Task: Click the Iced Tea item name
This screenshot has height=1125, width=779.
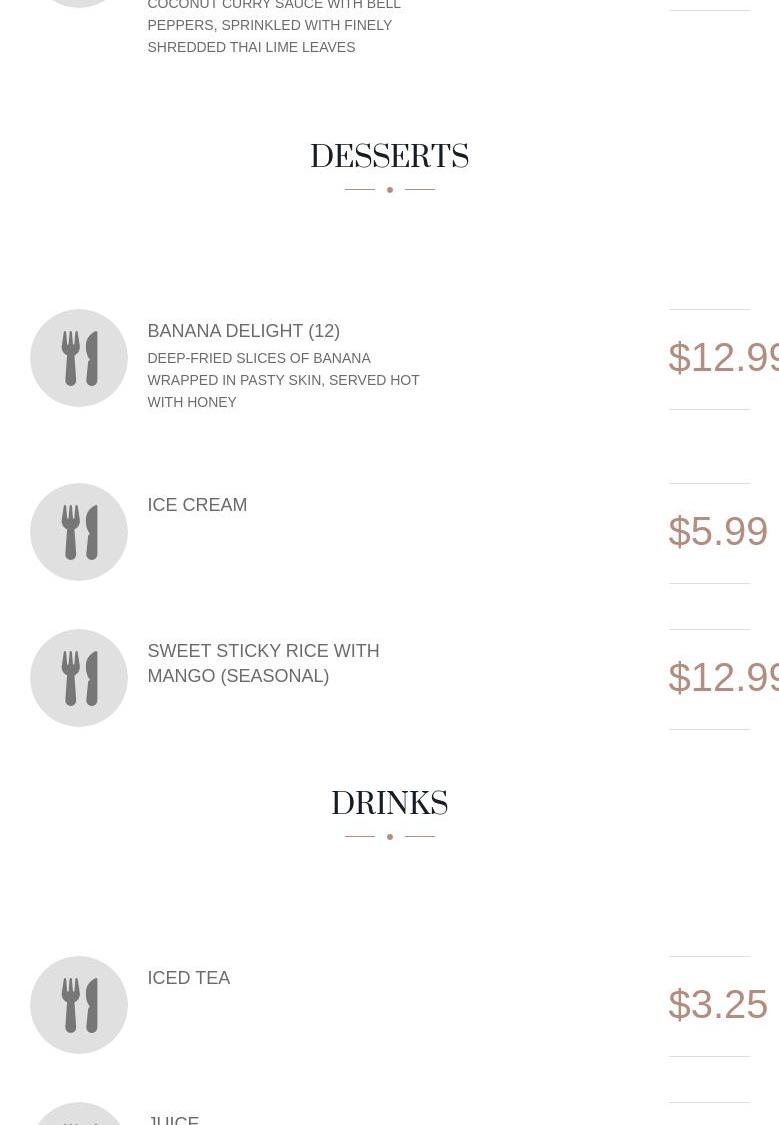Action: tap(188, 978)
